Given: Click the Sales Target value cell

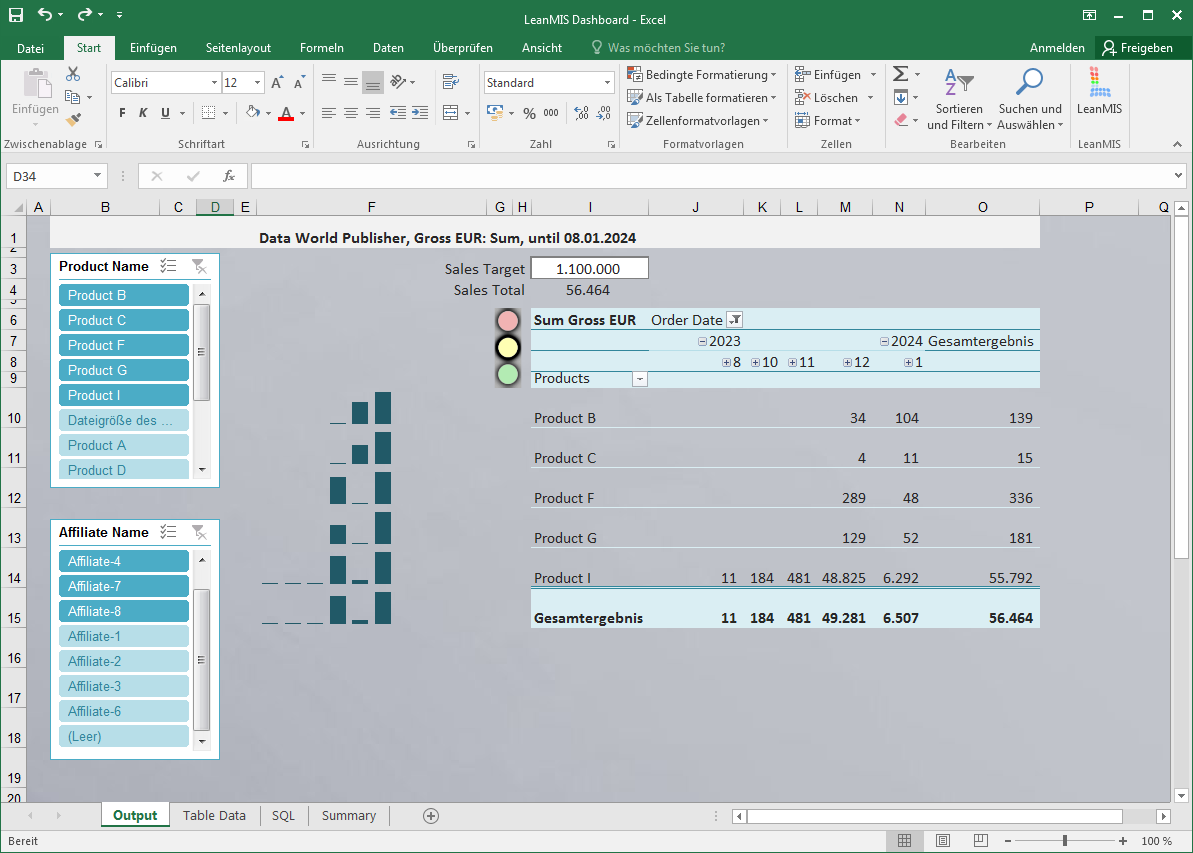Looking at the screenshot, I should point(589,269).
